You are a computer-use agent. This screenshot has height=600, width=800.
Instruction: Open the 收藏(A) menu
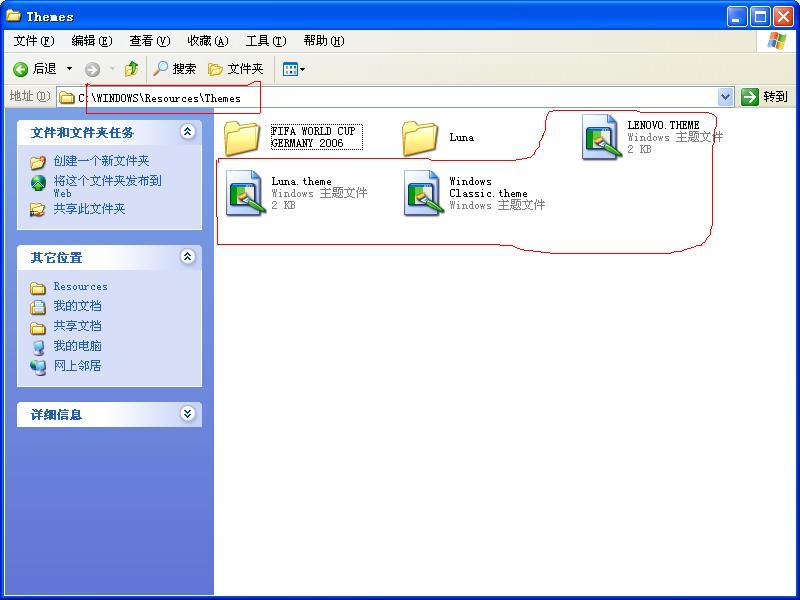point(208,41)
